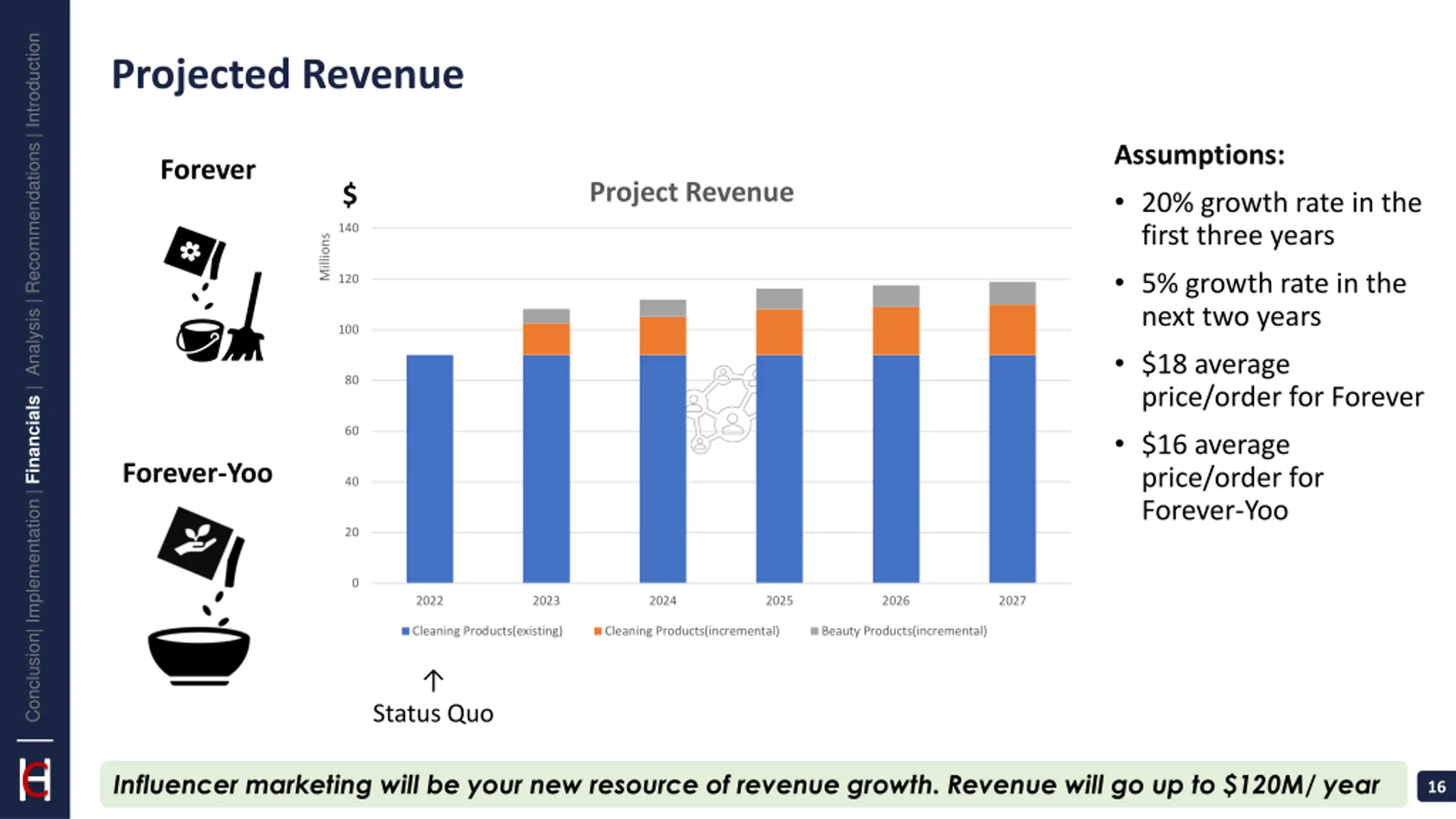Click the Project Revenue chart title
The height and width of the screenshot is (819, 1456).
691,192
